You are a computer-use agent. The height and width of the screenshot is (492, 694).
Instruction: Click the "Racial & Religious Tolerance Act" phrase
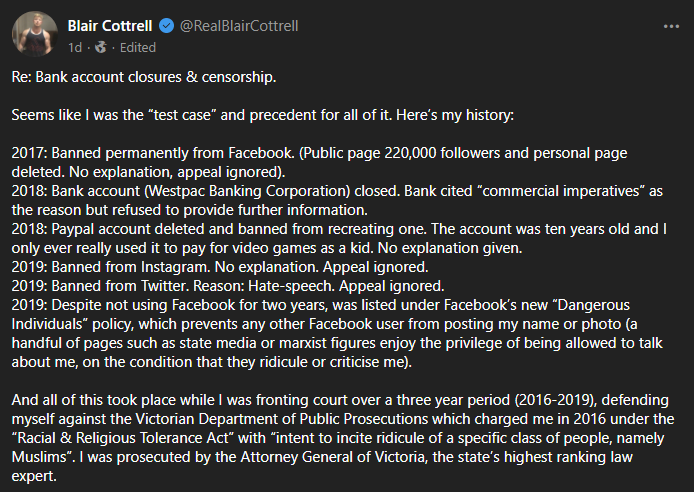[x=120, y=438]
